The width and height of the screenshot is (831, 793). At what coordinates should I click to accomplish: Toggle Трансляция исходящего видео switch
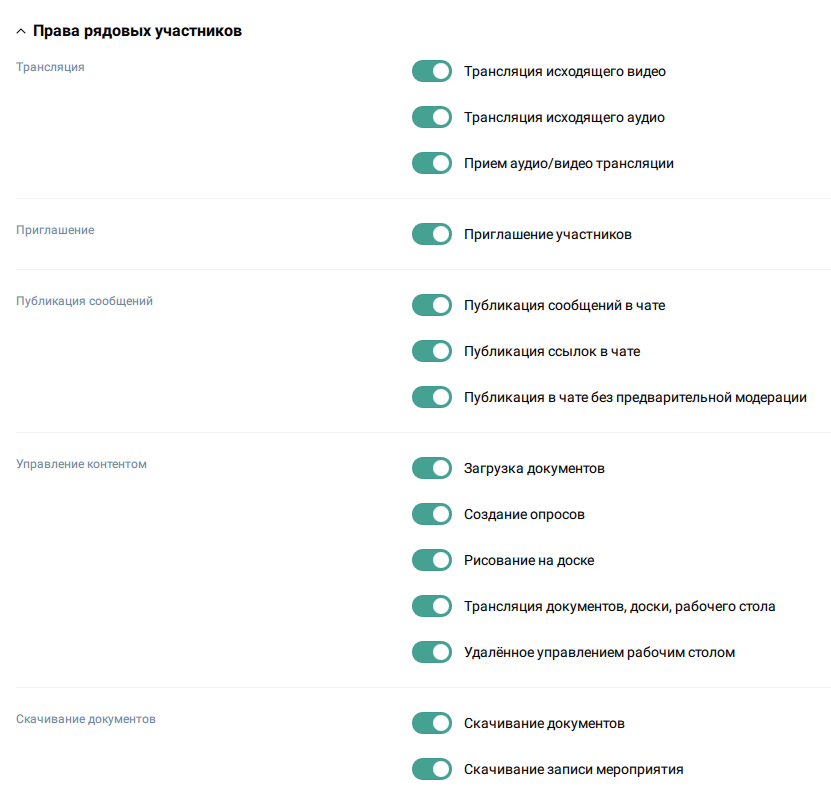click(x=432, y=72)
